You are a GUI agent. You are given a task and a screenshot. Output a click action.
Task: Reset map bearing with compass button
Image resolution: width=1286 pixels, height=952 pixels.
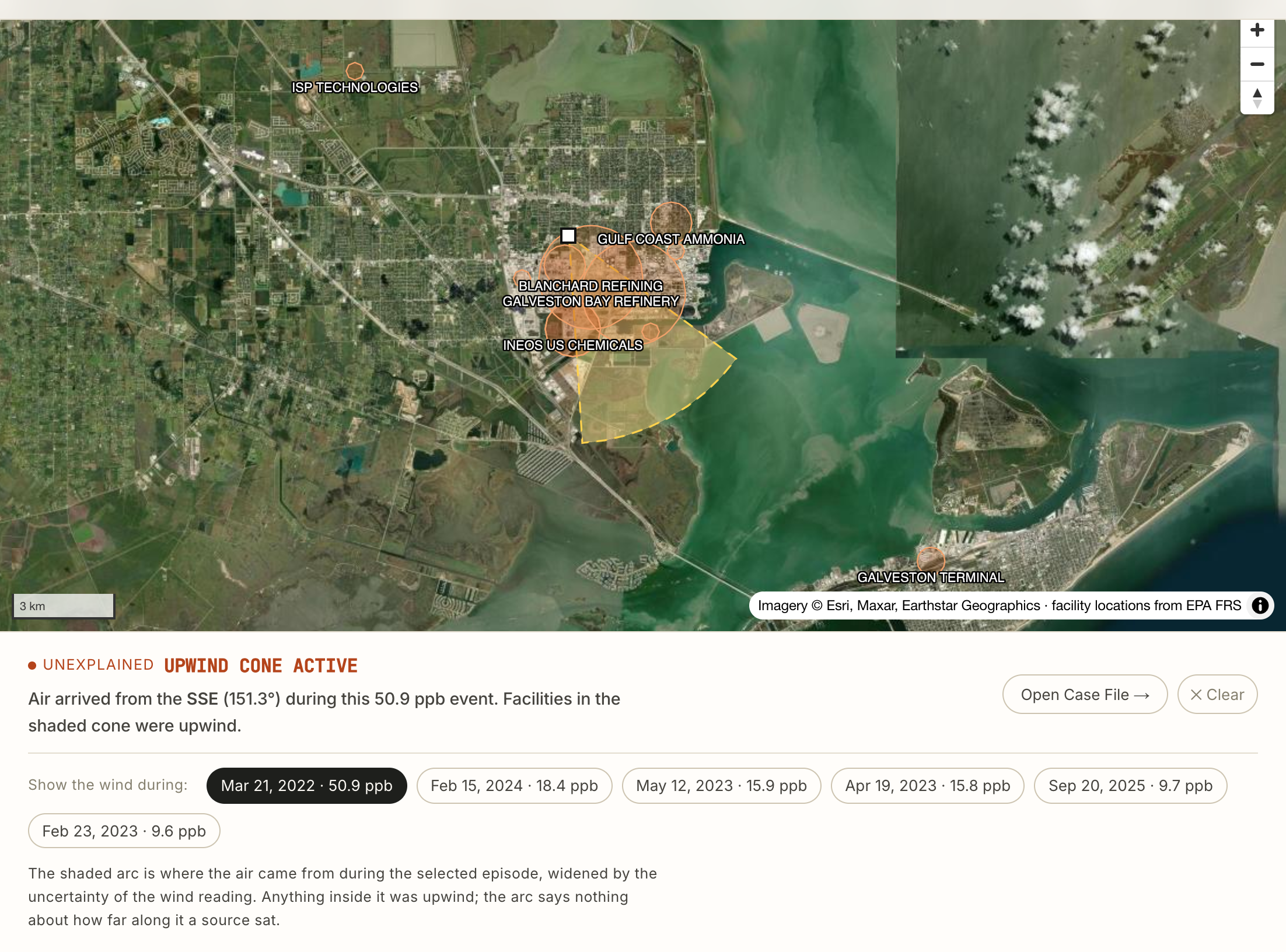[1257, 98]
